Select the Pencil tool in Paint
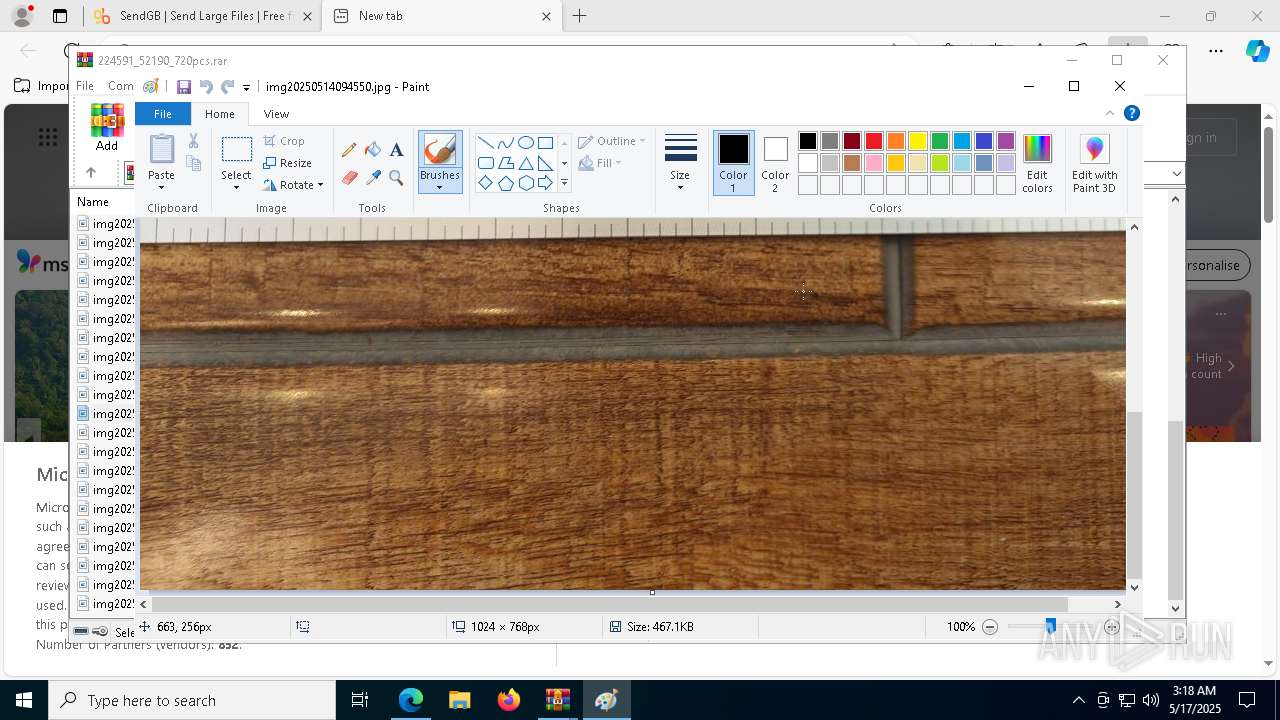The image size is (1280, 720). (x=349, y=150)
